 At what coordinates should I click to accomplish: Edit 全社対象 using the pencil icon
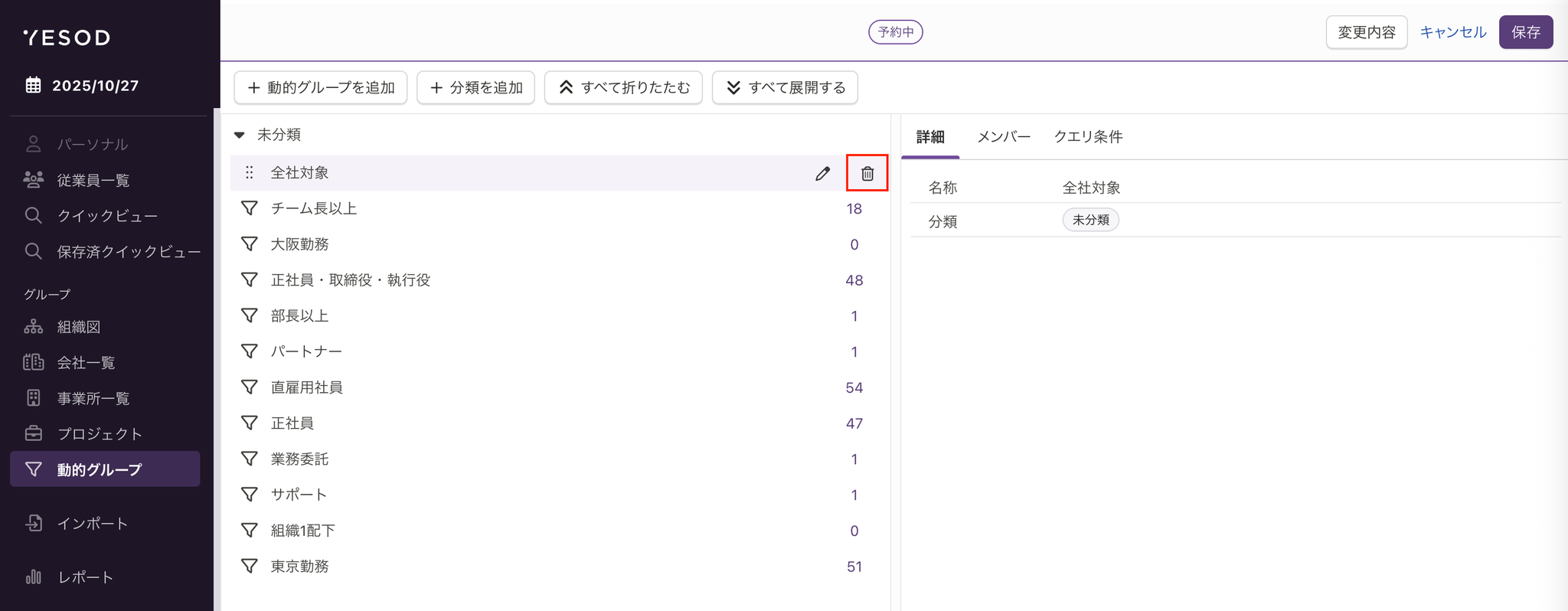(822, 173)
